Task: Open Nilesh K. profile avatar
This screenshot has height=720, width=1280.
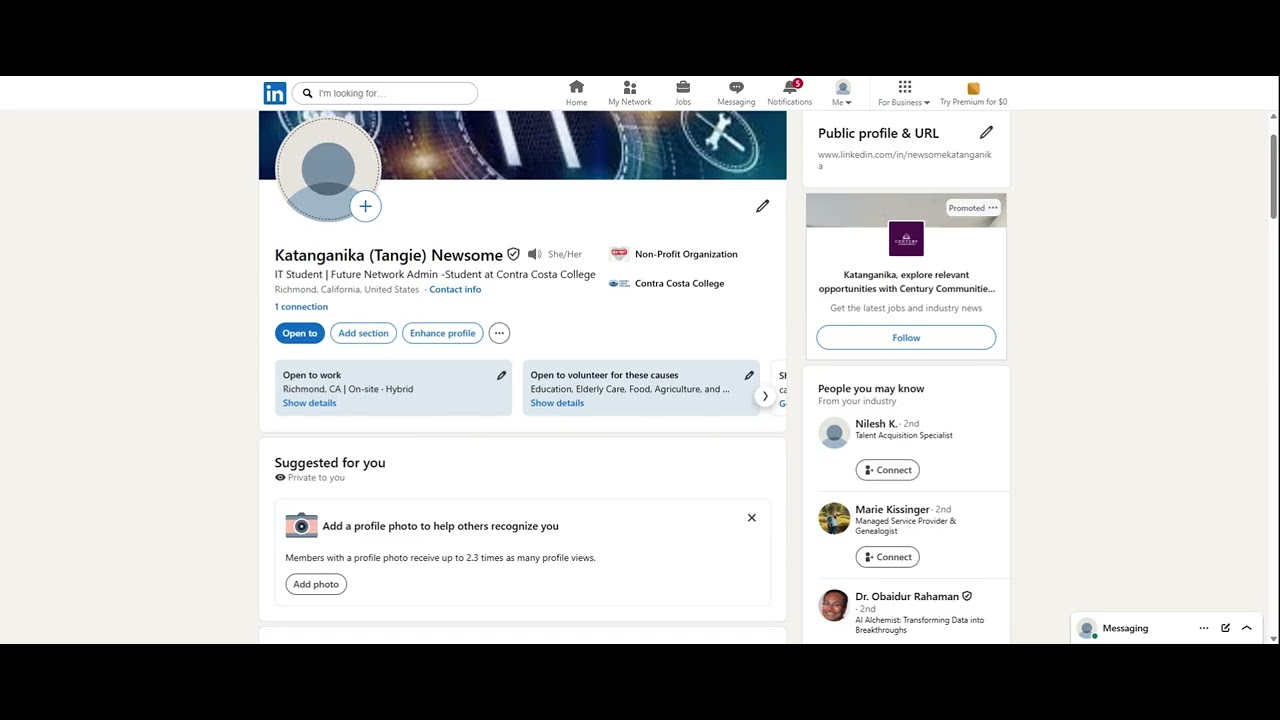Action: (x=834, y=432)
